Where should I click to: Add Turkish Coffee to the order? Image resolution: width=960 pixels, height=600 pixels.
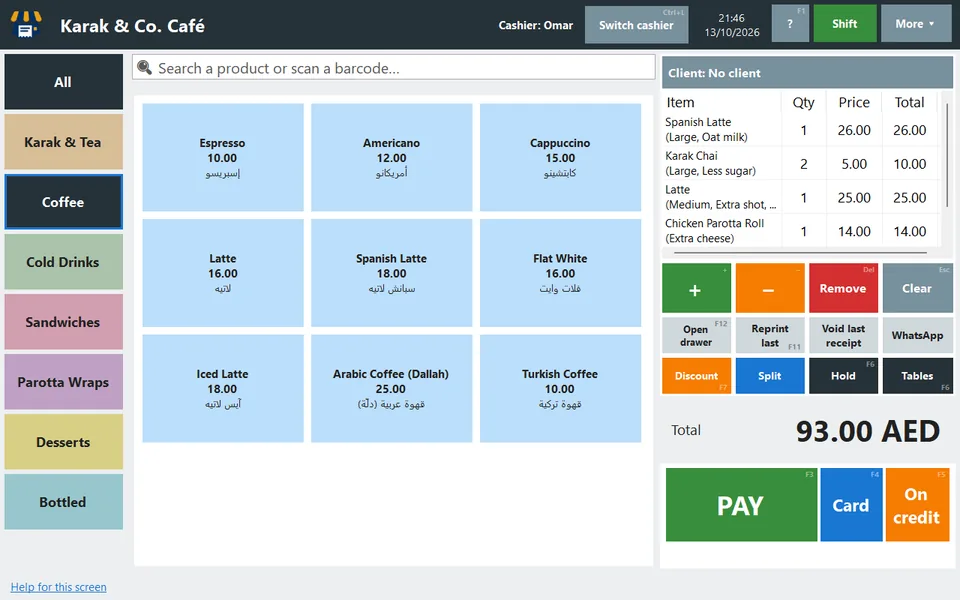tap(560, 388)
